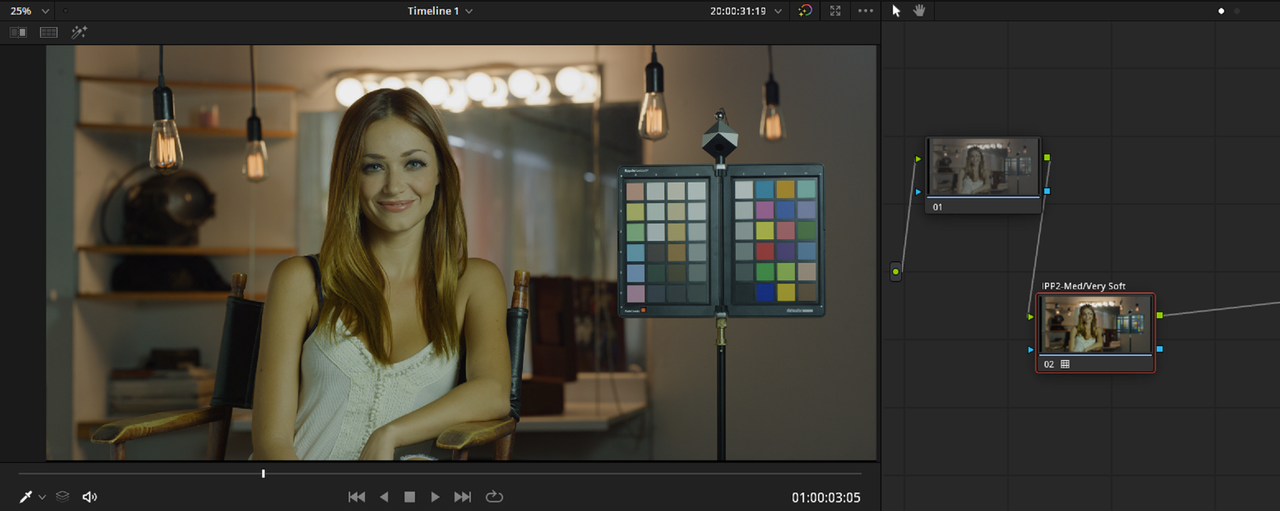Toggle image wipe split view icon

[18, 32]
